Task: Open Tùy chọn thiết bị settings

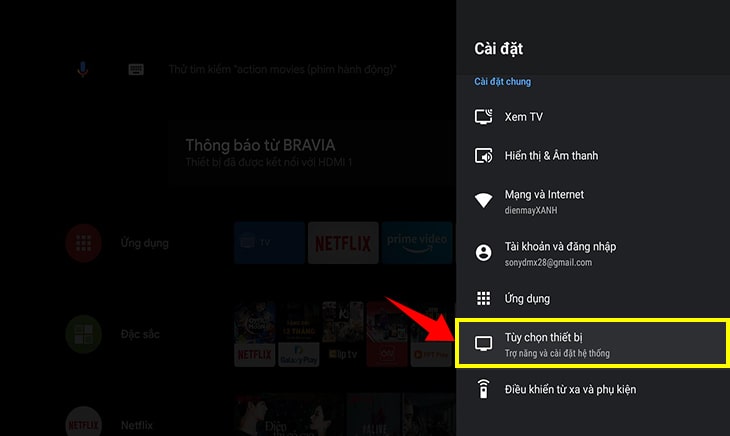Action: (x=590, y=344)
